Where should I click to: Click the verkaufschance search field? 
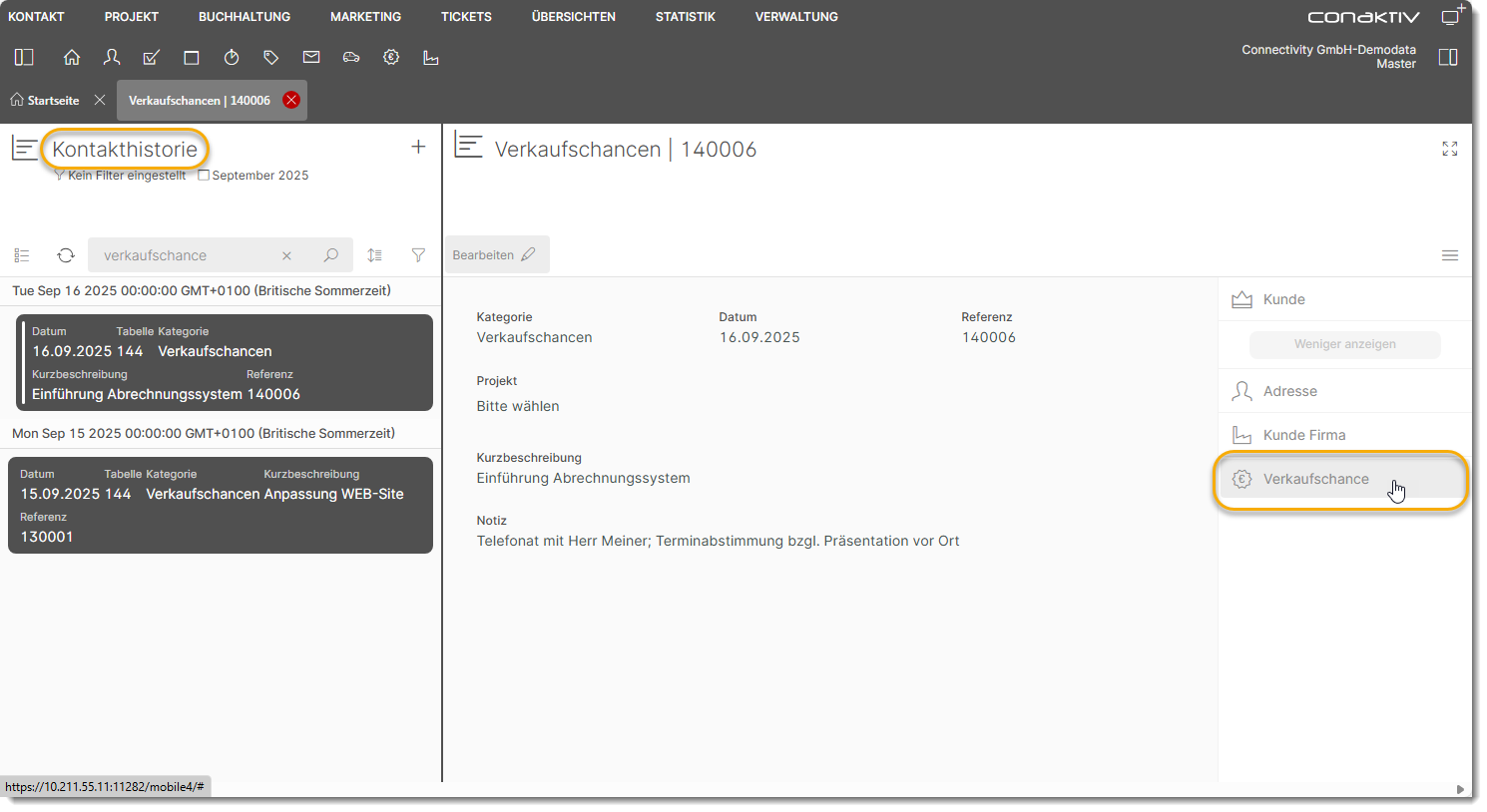185,255
